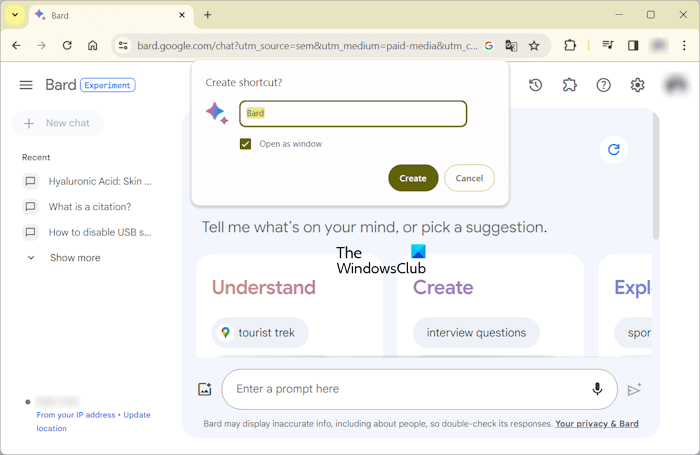Open Bard help question-mark icon
Screen dimensions: 700x455
pyautogui.click(x=604, y=85)
